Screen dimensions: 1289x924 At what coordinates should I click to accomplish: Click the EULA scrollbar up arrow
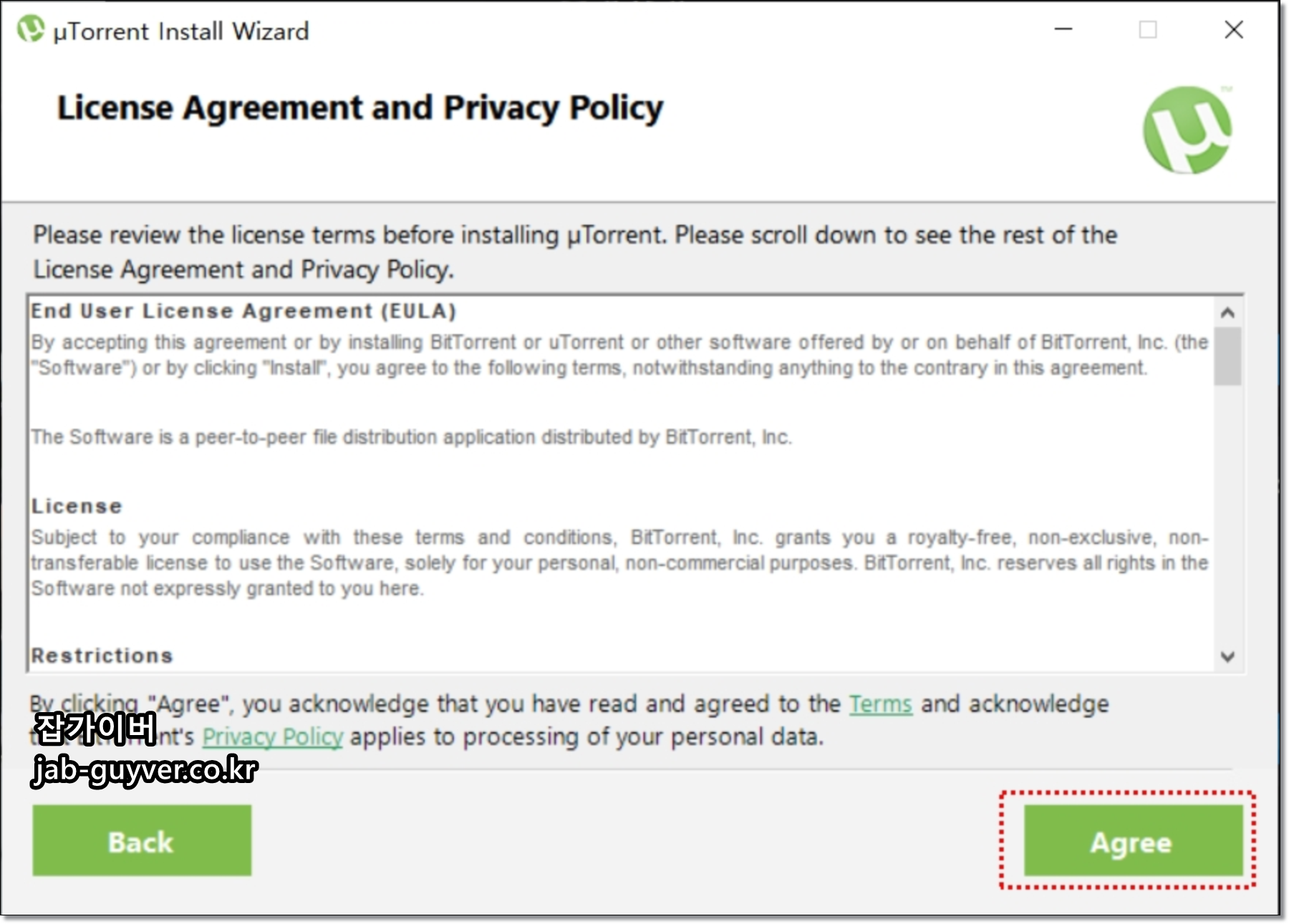click(x=1227, y=313)
